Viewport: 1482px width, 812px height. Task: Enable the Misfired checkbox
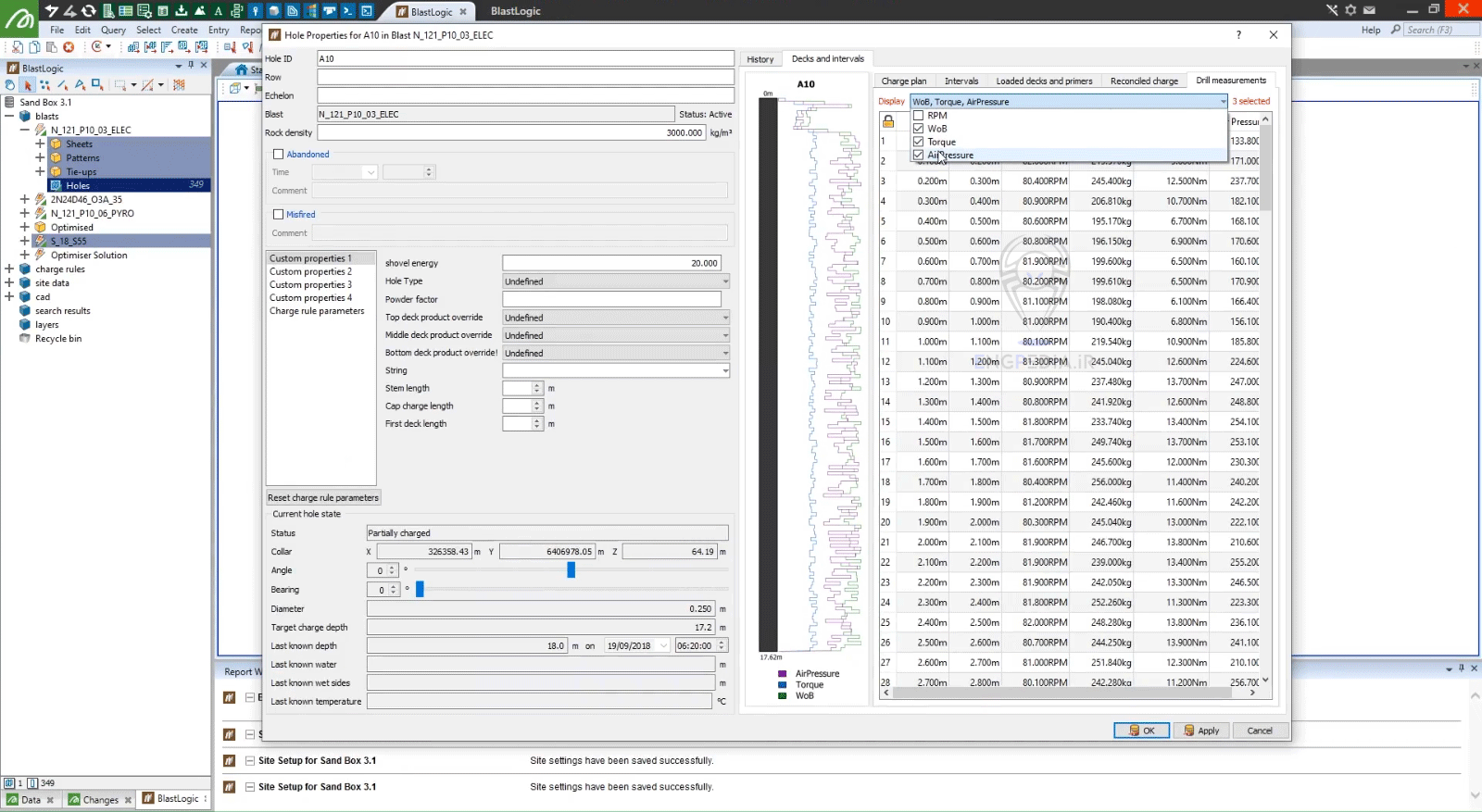[x=278, y=214]
